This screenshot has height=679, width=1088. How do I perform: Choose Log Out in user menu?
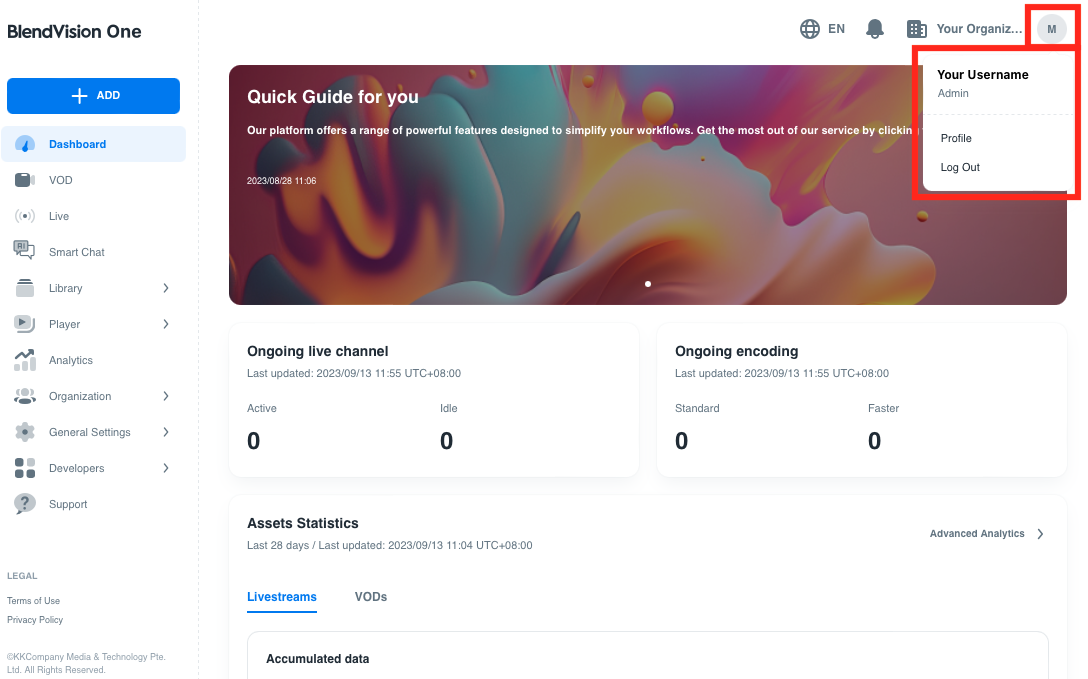click(x=960, y=167)
